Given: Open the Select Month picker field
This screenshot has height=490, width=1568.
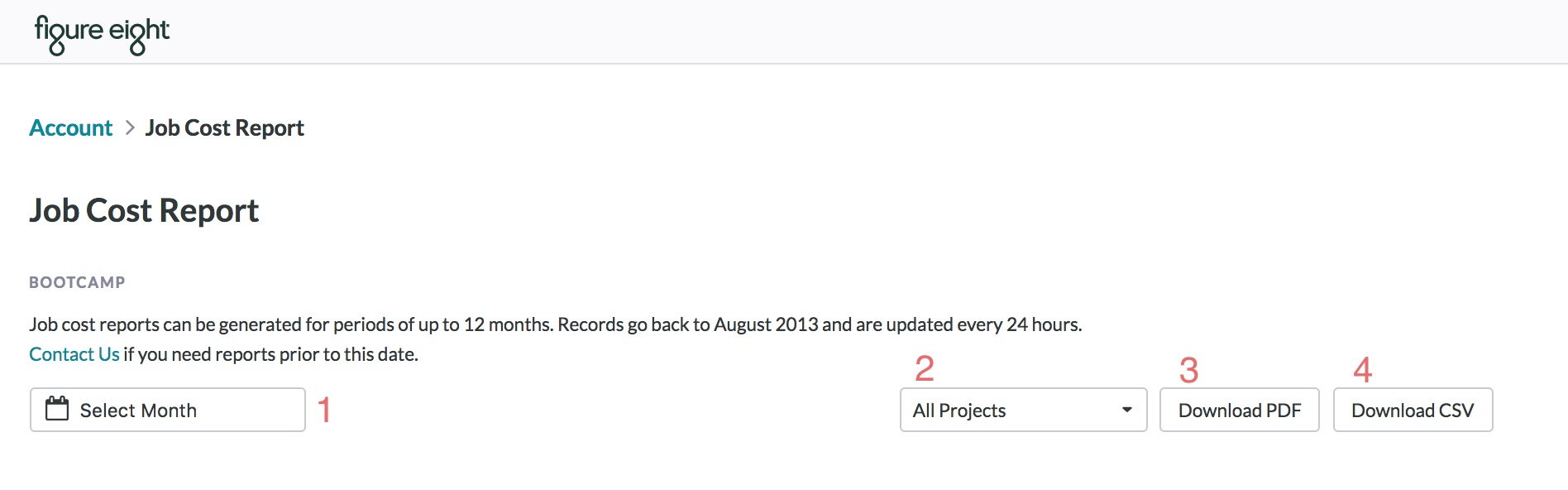Looking at the screenshot, I should pyautogui.click(x=168, y=410).
